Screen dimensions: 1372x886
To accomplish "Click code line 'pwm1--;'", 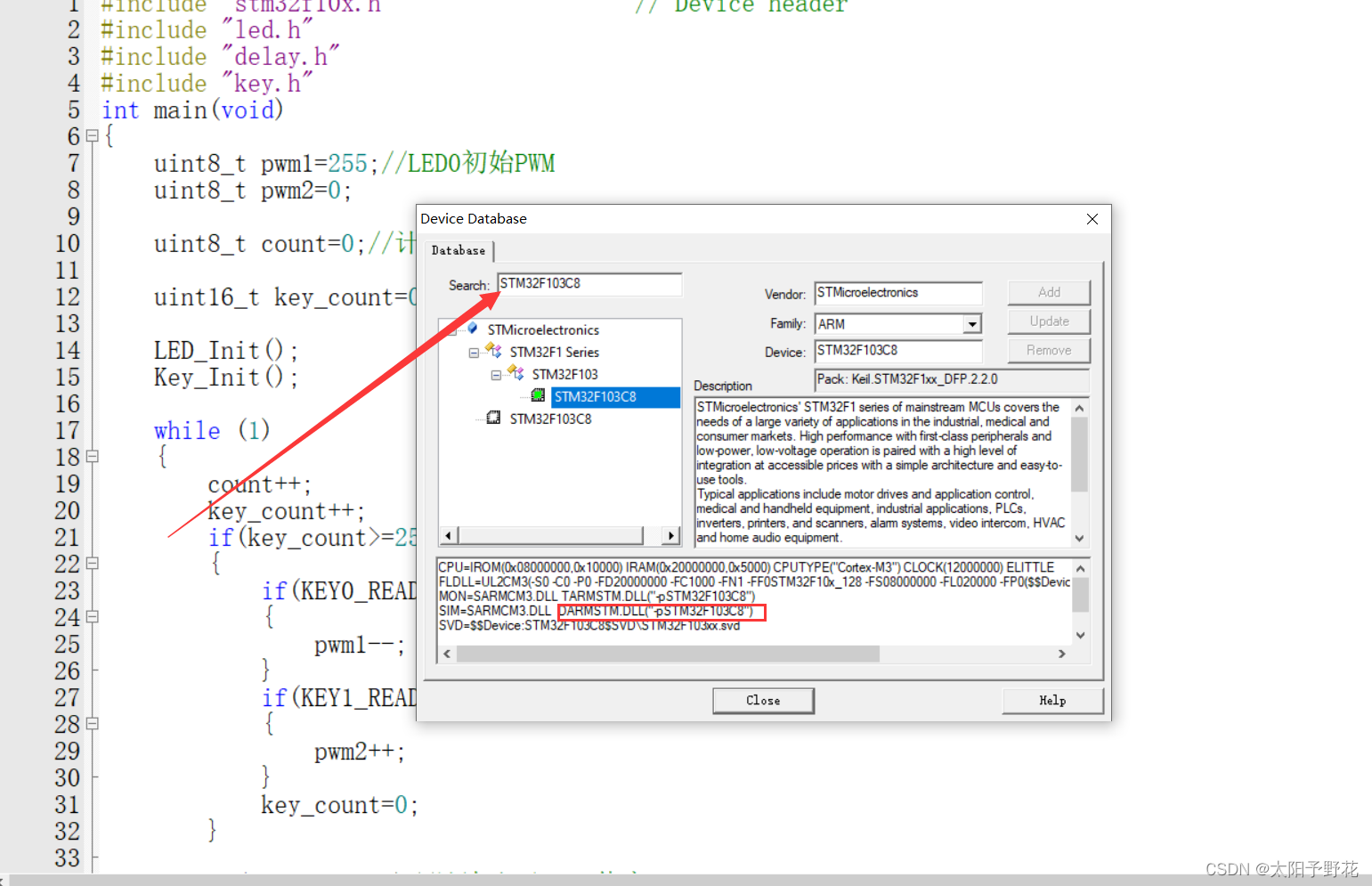I will pyautogui.click(x=361, y=644).
